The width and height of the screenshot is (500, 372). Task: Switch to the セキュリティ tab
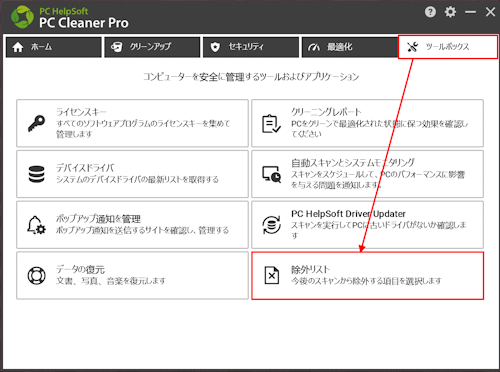coord(251,47)
